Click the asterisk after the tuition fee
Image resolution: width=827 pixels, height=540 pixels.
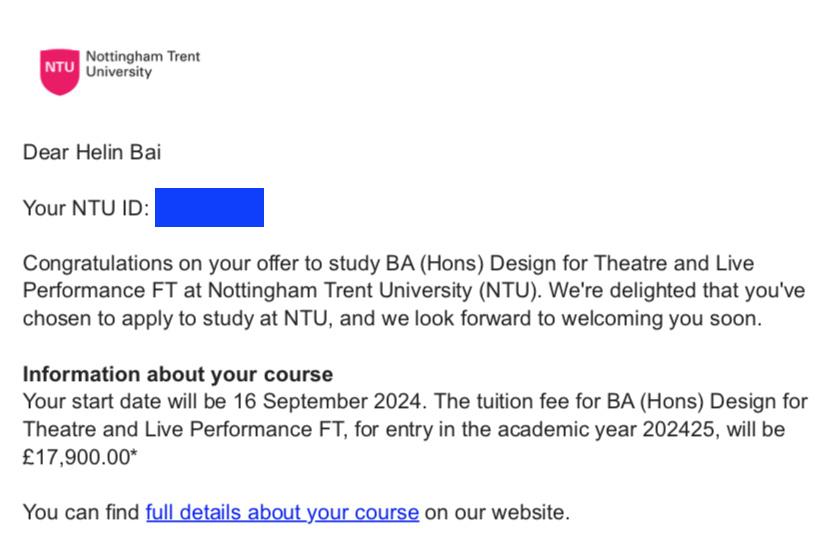coord(134,456)
